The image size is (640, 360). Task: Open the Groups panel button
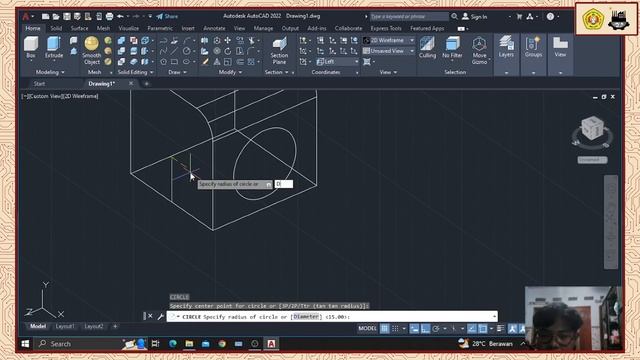tap(533, 46)
